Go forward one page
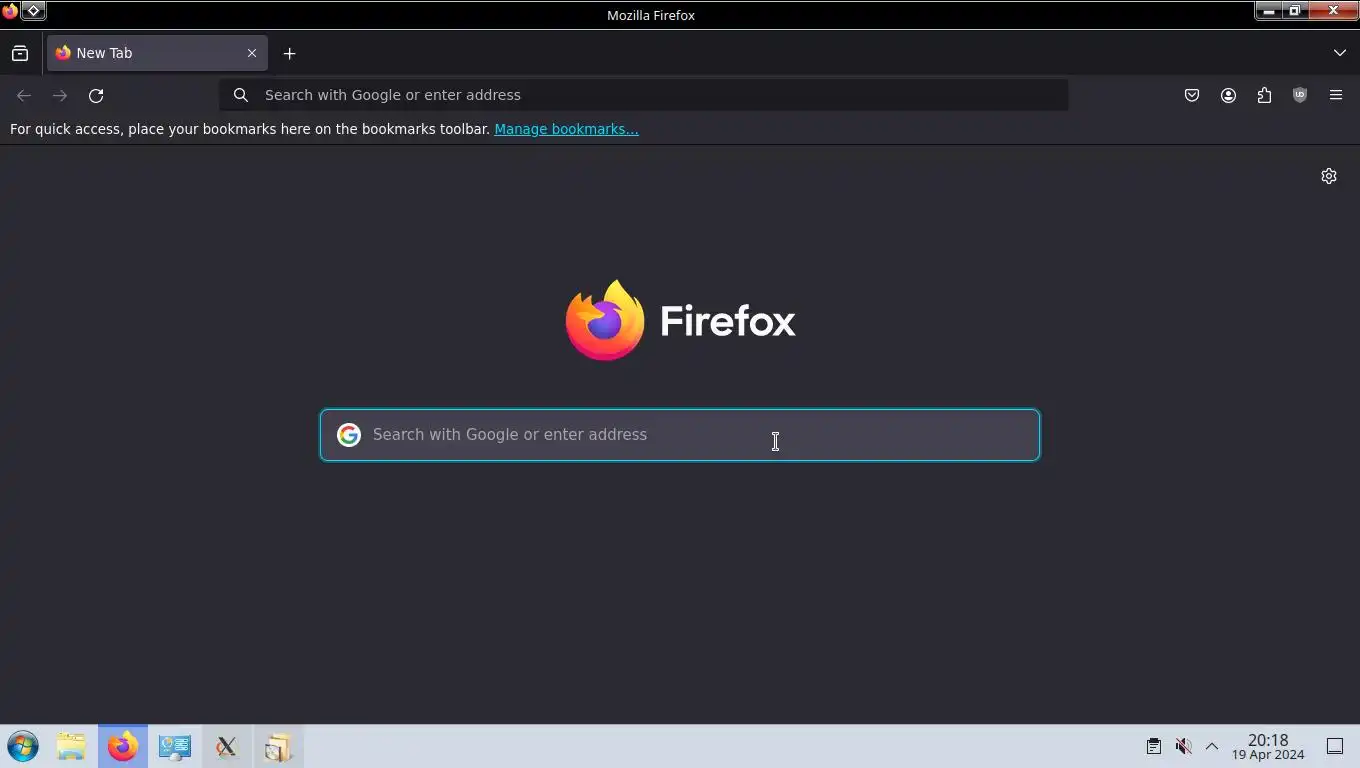The width and height of the screenshot is (1360, 768). [x=60, y=95]
